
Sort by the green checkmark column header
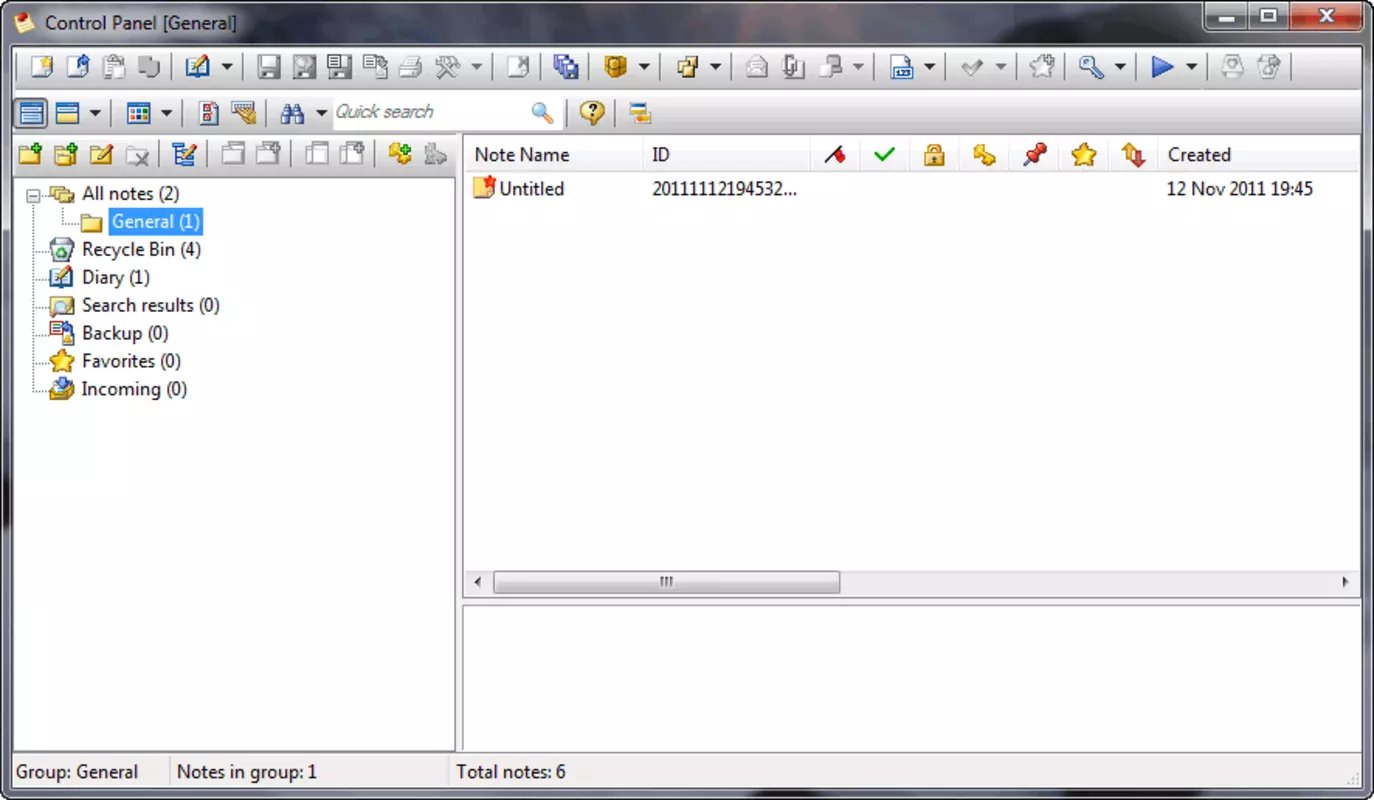tap(884, 155)
